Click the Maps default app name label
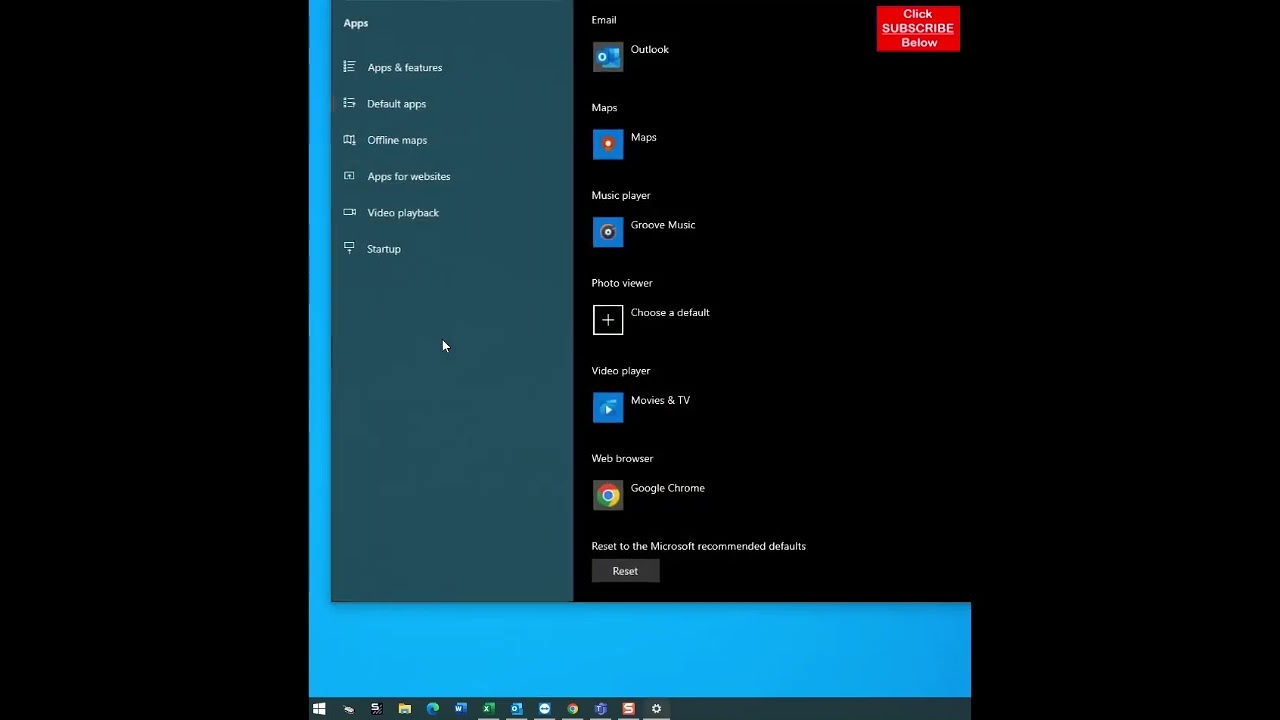This screenshot has height=720, width=1280. (643, 137)
